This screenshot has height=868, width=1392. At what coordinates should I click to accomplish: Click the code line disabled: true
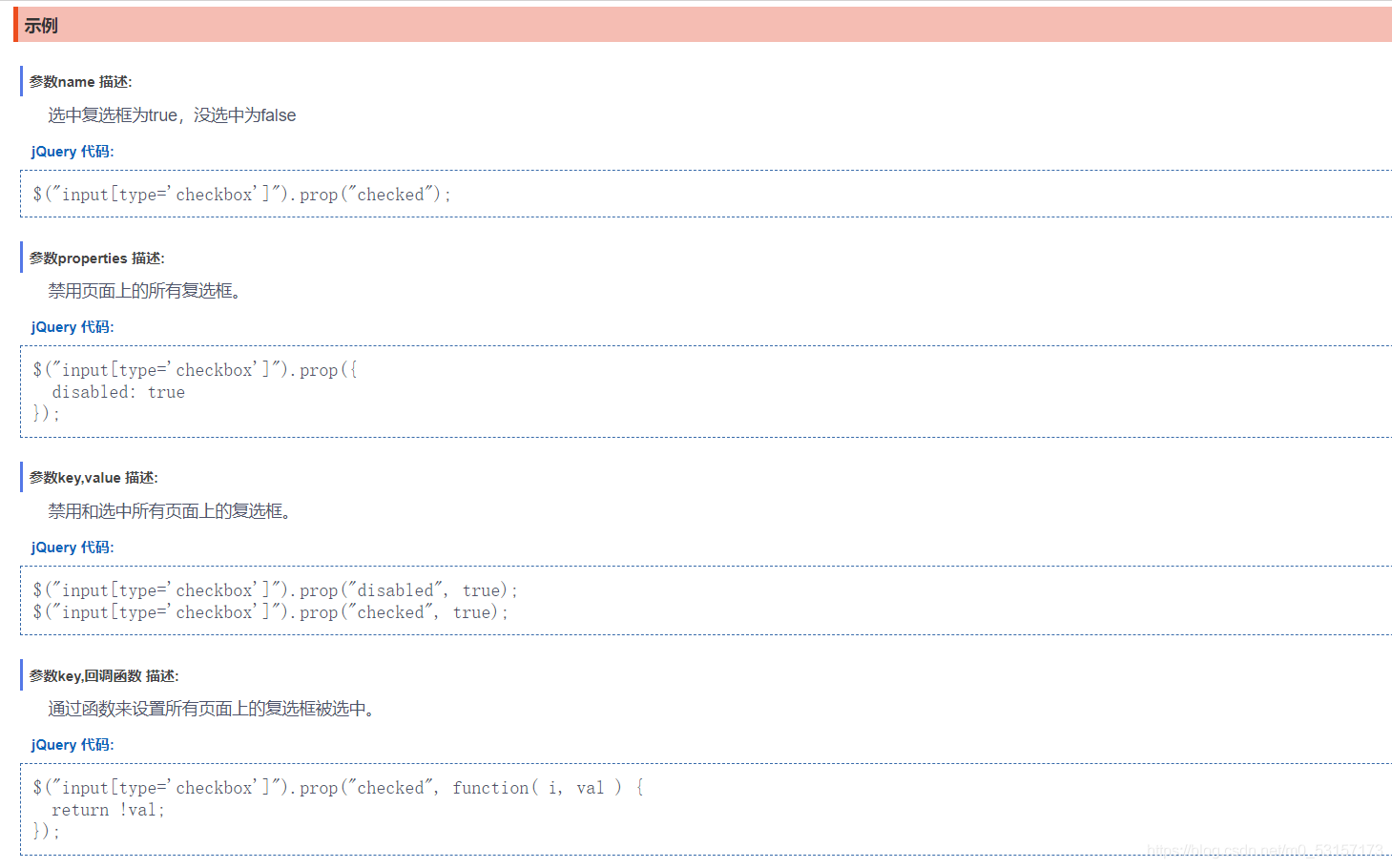click(118, 392)
